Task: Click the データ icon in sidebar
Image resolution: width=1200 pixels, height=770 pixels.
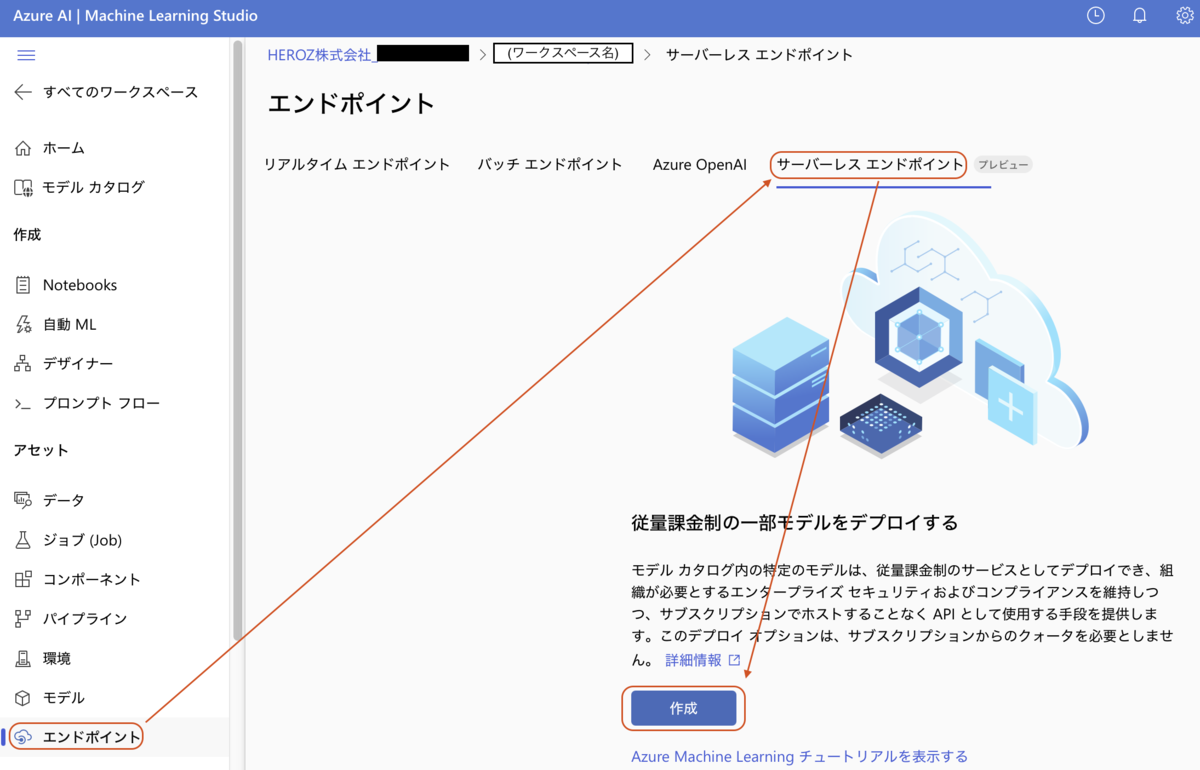Action: pyautogui.click(x=23, y=500)
